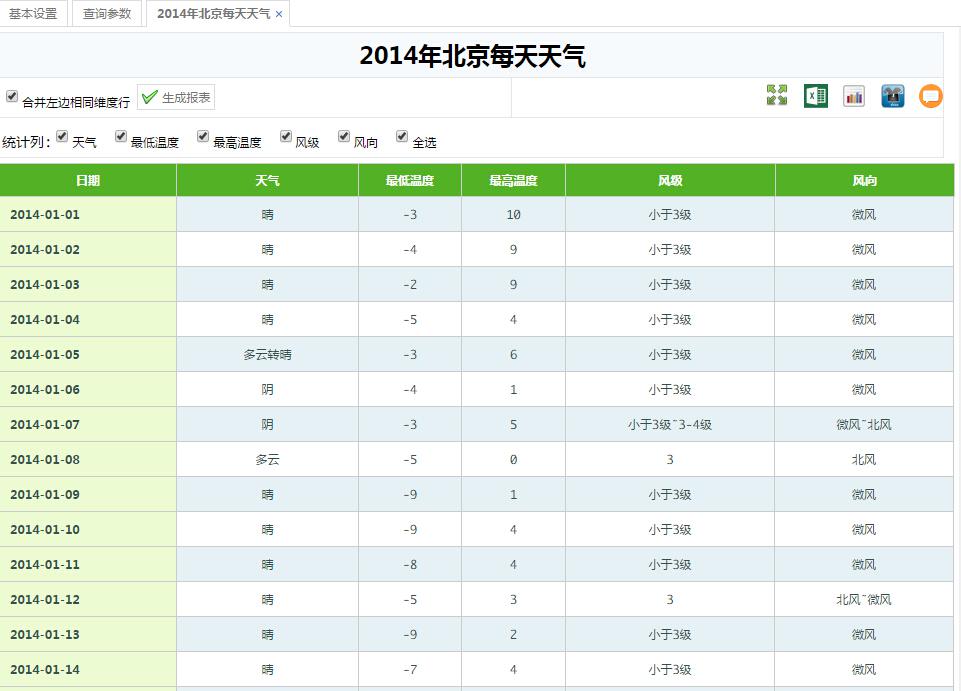The image size is (961, 691).
Task: Toggle the 合并左边相同维度行 checkbox
Action: pyautogui.click(x=12, y=96)
